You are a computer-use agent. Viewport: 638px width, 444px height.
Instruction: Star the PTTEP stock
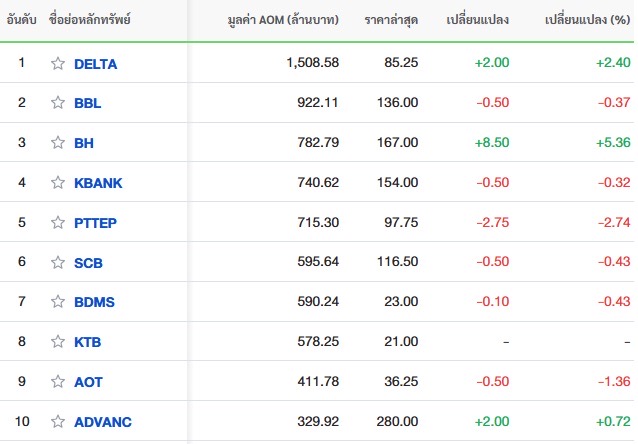pos(58,222)
